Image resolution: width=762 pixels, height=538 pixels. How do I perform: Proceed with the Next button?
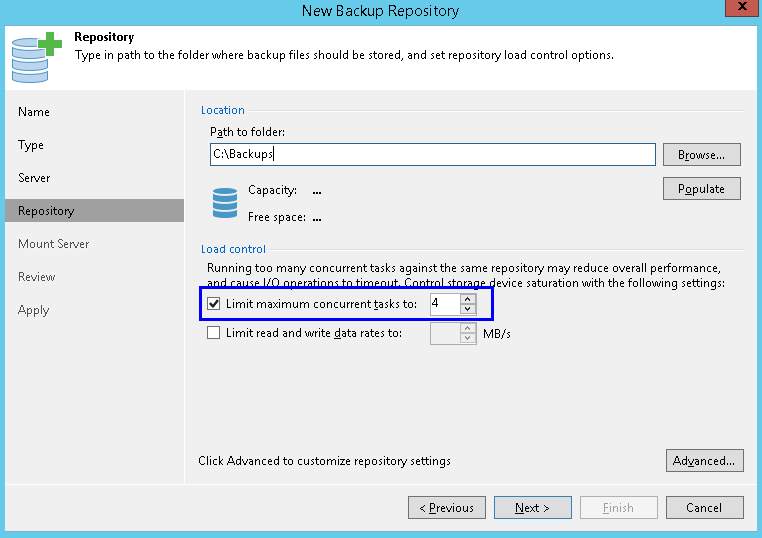(x=532, y=508)
